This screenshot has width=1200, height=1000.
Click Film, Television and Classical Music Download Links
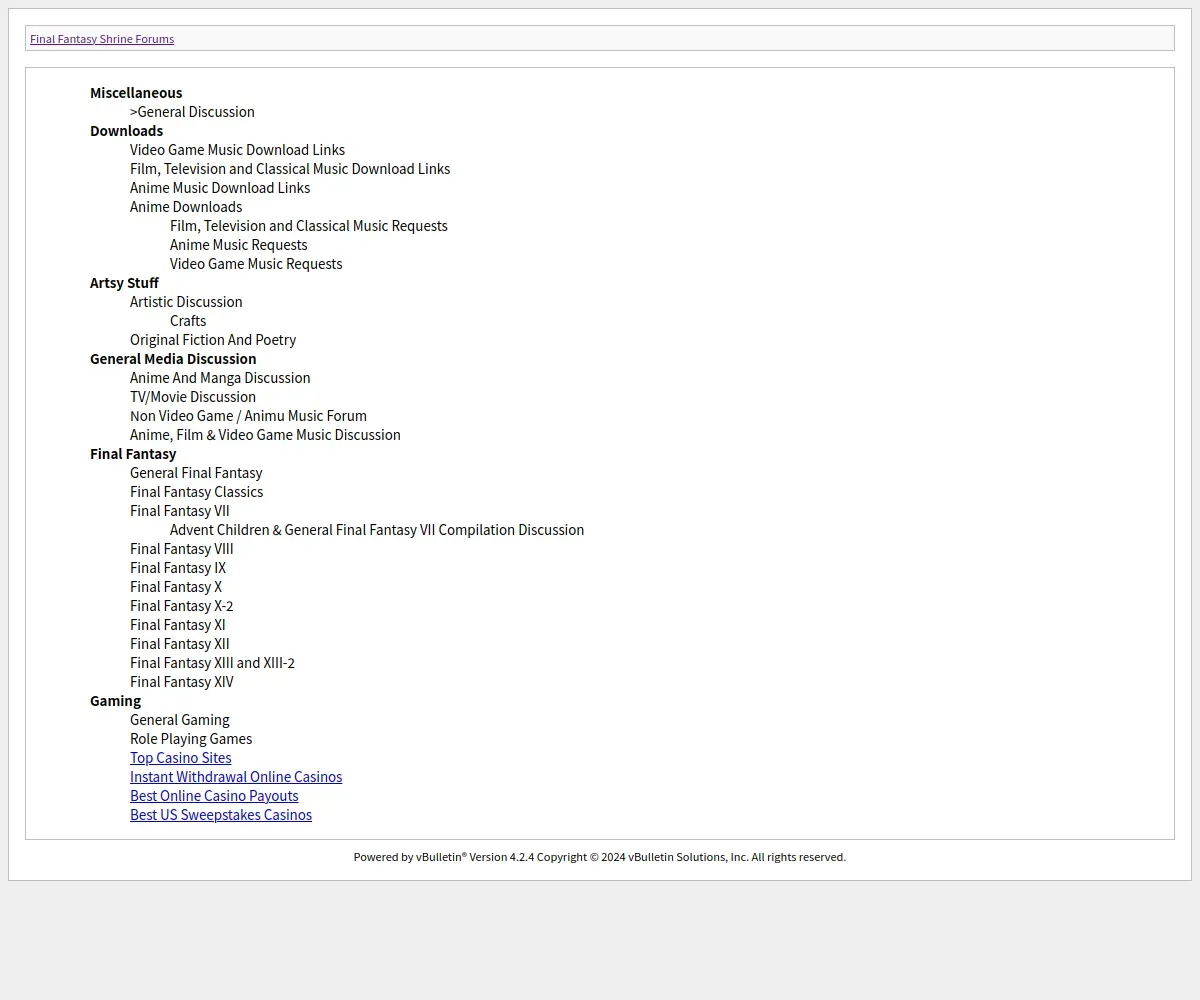tap(290, 169)
